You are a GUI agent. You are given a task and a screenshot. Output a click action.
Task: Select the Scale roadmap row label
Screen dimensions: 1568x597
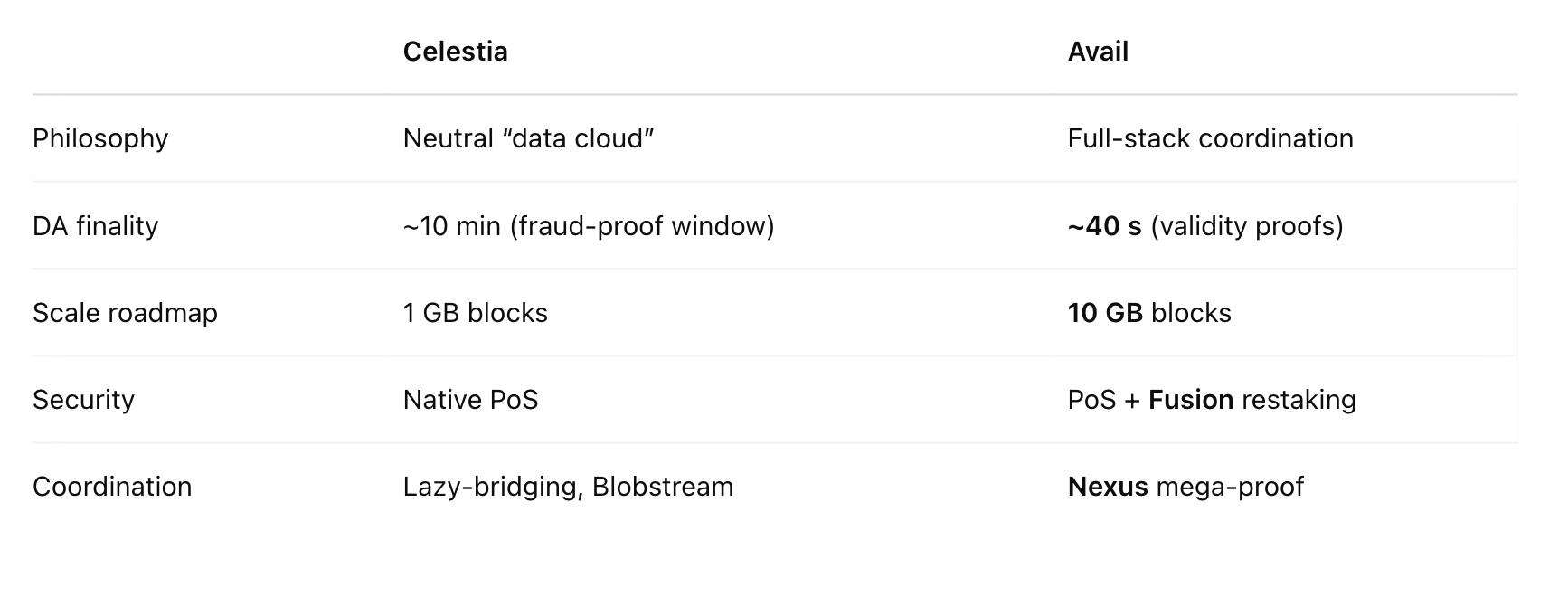click(125, 313)
